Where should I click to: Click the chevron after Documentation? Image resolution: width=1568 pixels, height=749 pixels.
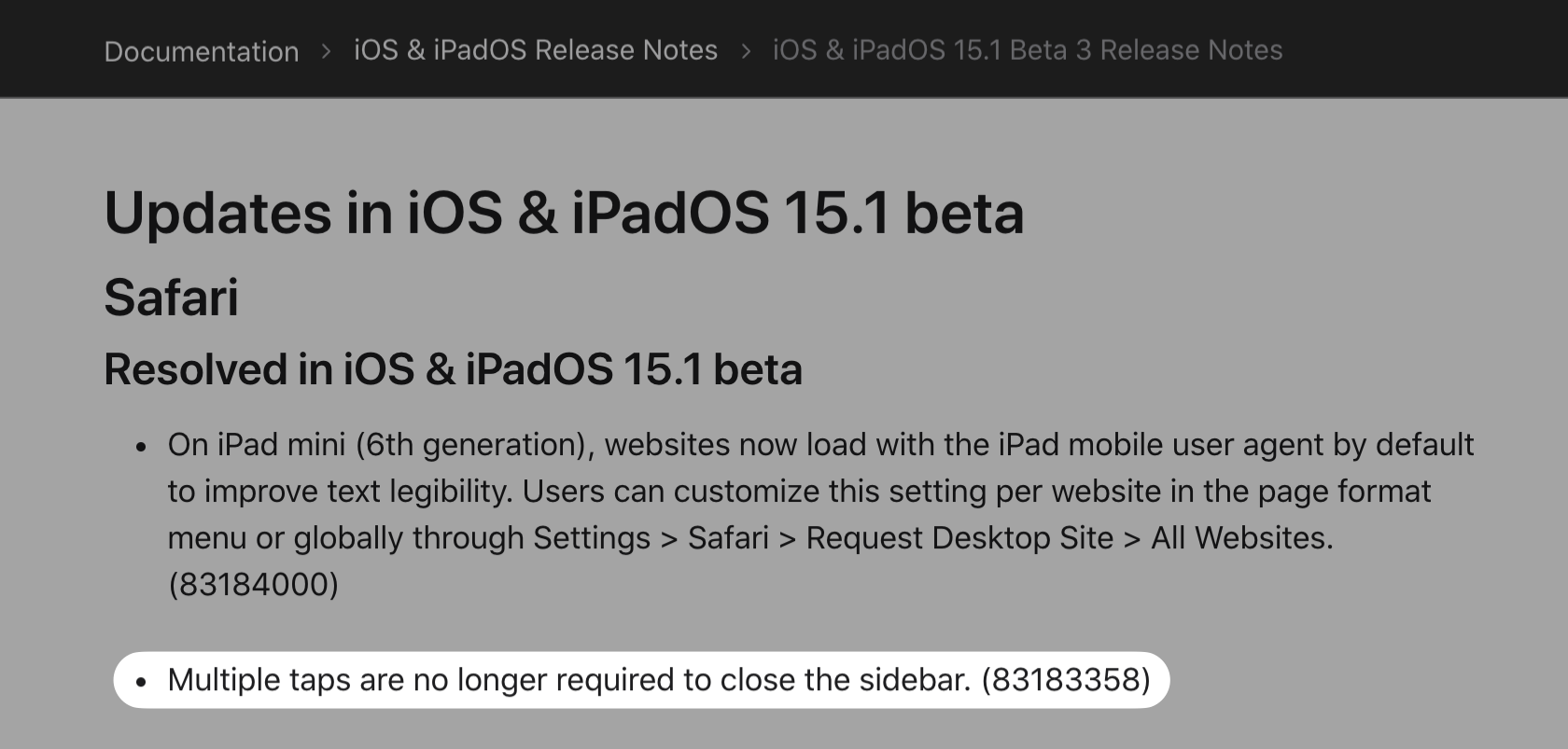[326, 51]
